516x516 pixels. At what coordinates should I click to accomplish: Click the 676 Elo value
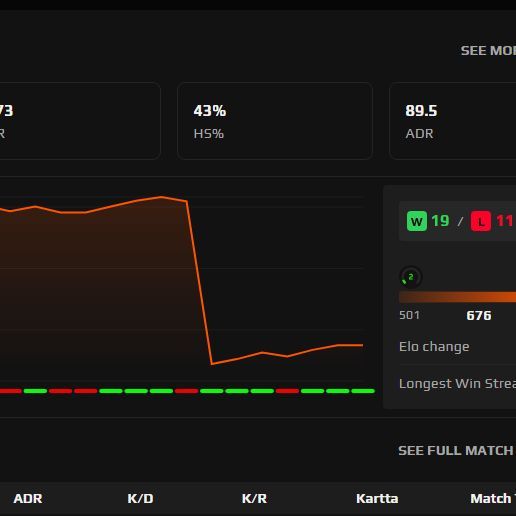pos(479,315)
